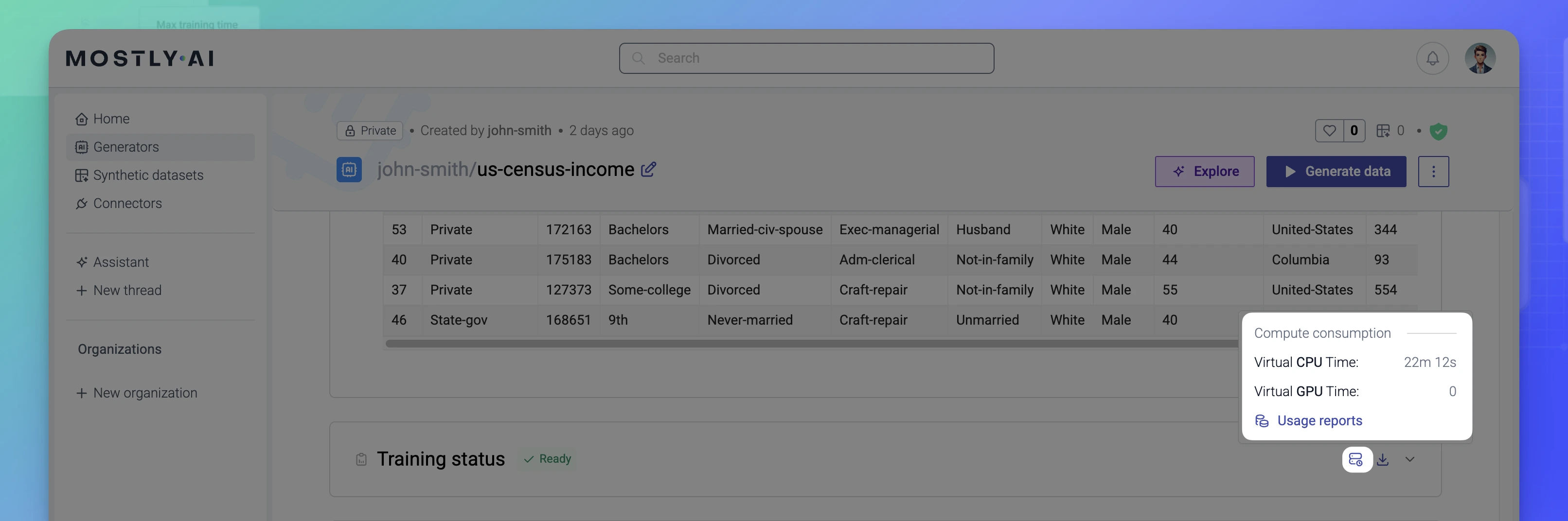Go to MOSTLY AI logo home
This screenshot has width=1568, height=521.
(x=140, y=58)
